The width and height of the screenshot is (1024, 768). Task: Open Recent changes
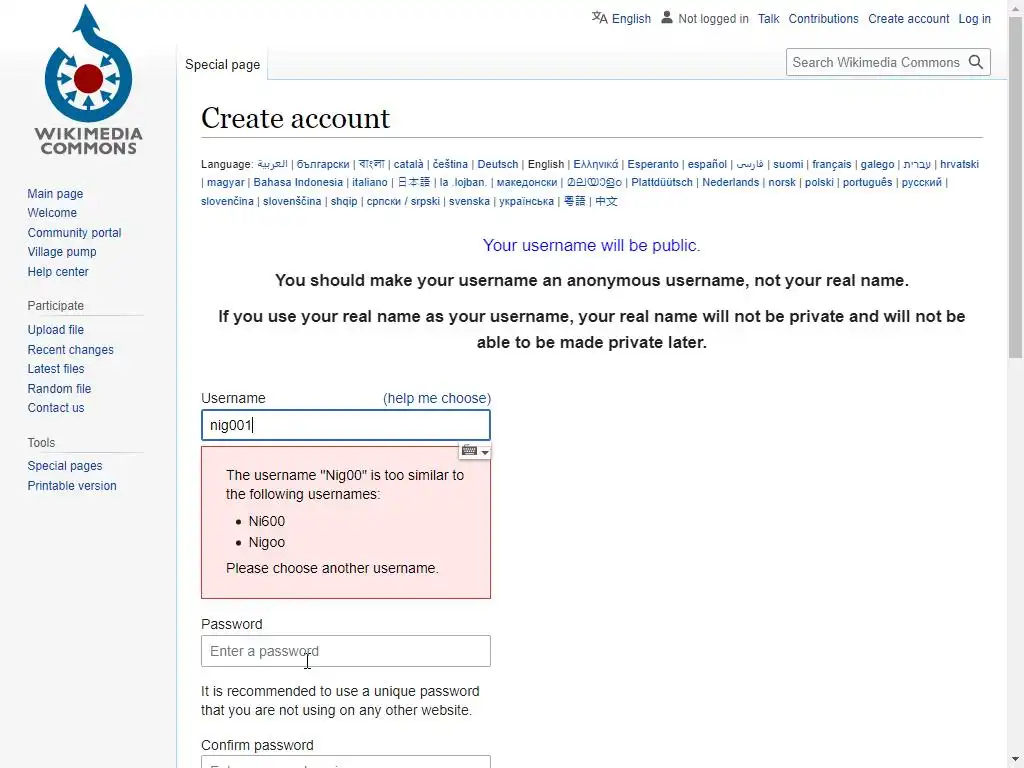tap(71, 349)
